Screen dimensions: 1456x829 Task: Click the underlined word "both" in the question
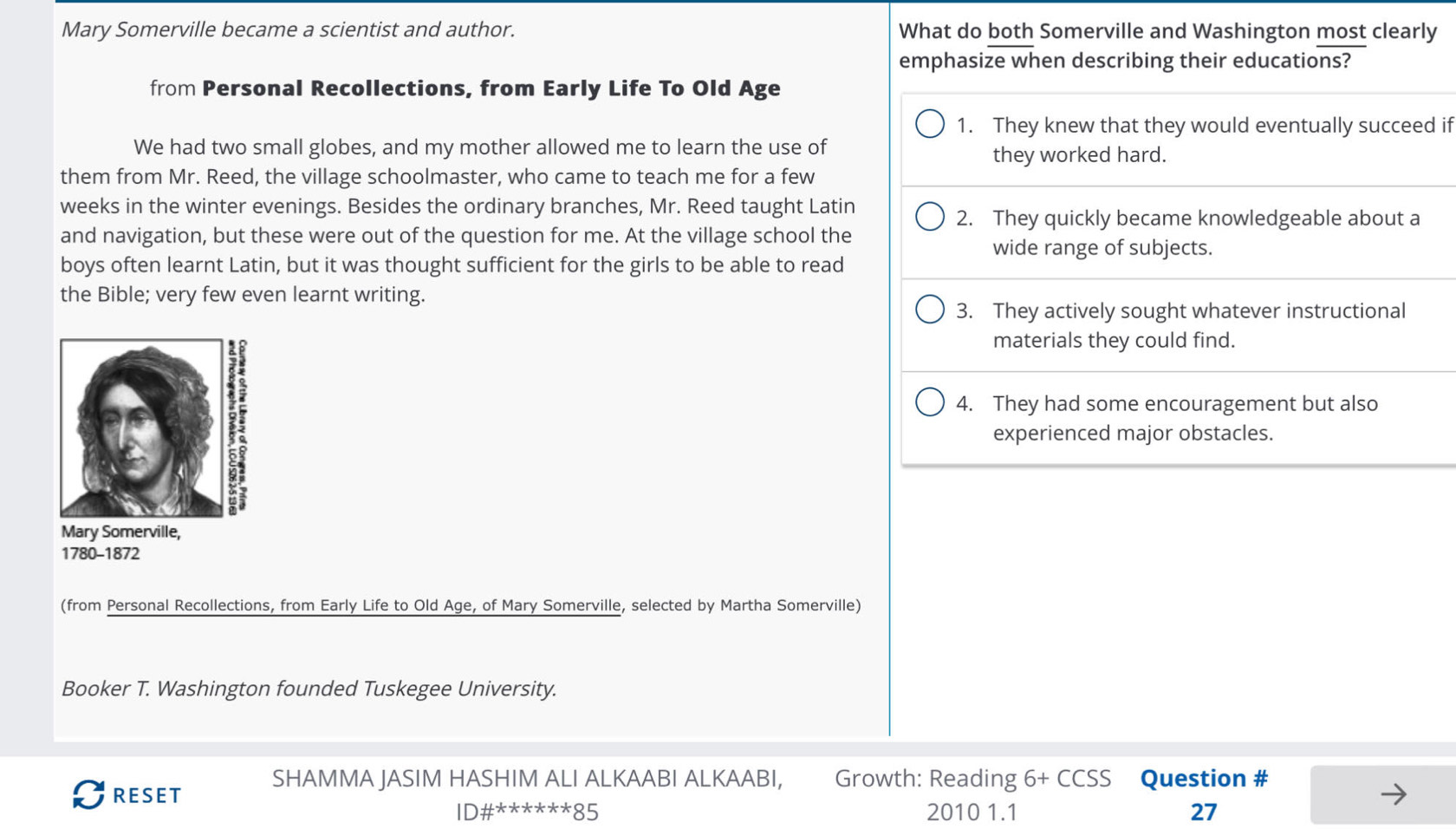[1010, 31]
